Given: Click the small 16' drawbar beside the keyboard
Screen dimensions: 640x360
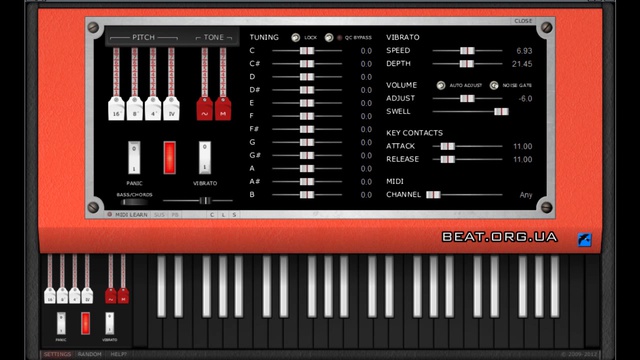Looking at the screenshot, I should tap(50, 296).
